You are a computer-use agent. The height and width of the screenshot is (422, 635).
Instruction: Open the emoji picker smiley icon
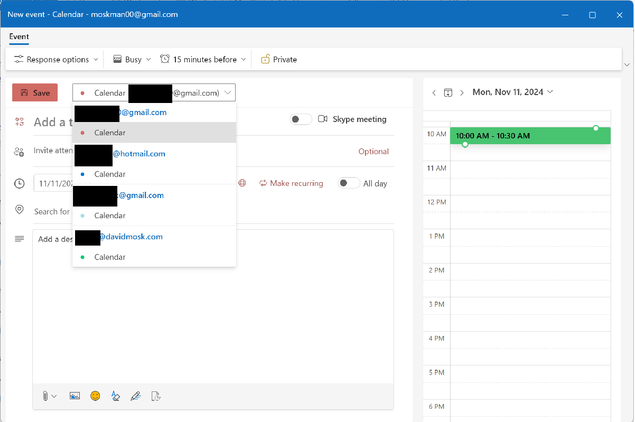click(x=95, y=396)
